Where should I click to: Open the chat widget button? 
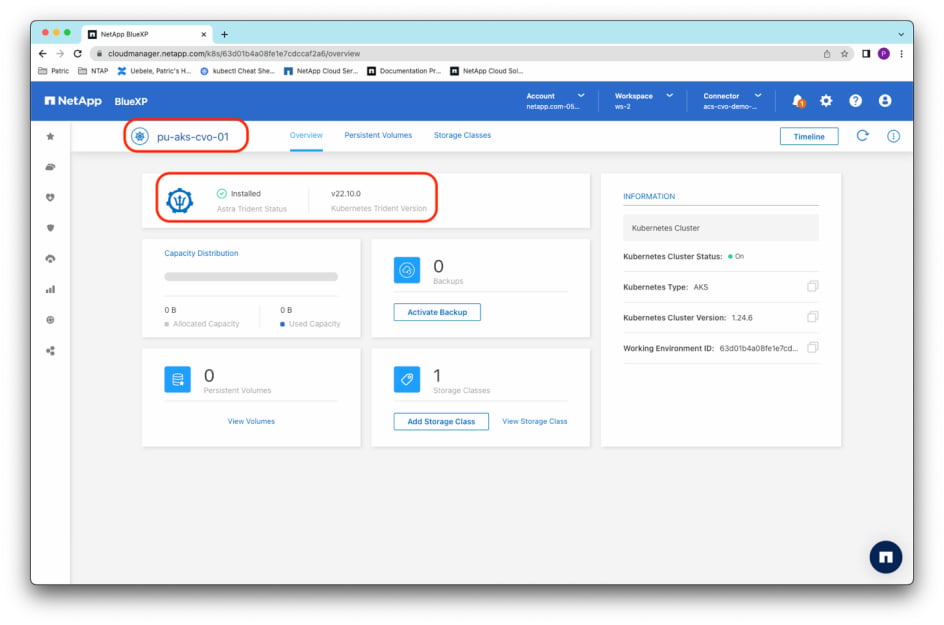[x=885, y=557]
